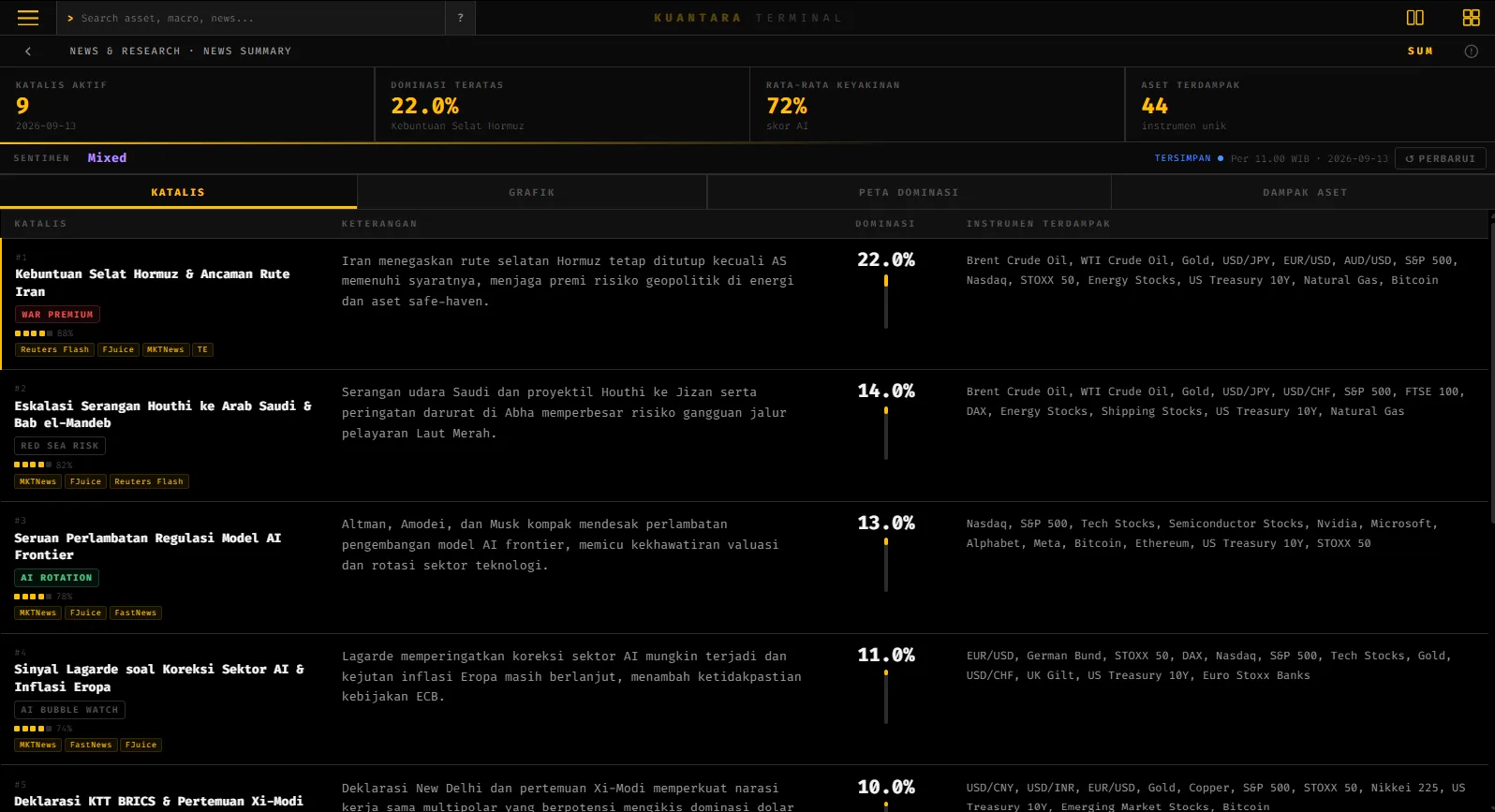Click the dominance bar under 22.0%
1495x812 pixels.
[x=885, y=301]
